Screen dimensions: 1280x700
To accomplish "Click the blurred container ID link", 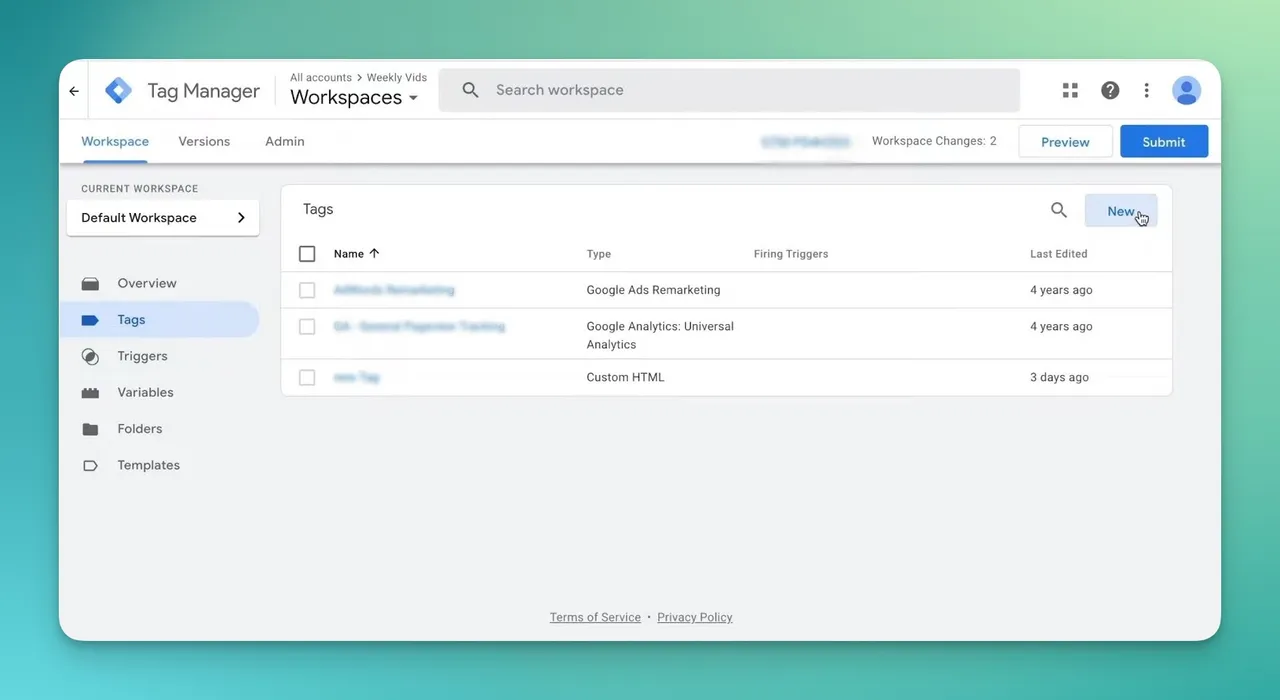I will point(805,143).
